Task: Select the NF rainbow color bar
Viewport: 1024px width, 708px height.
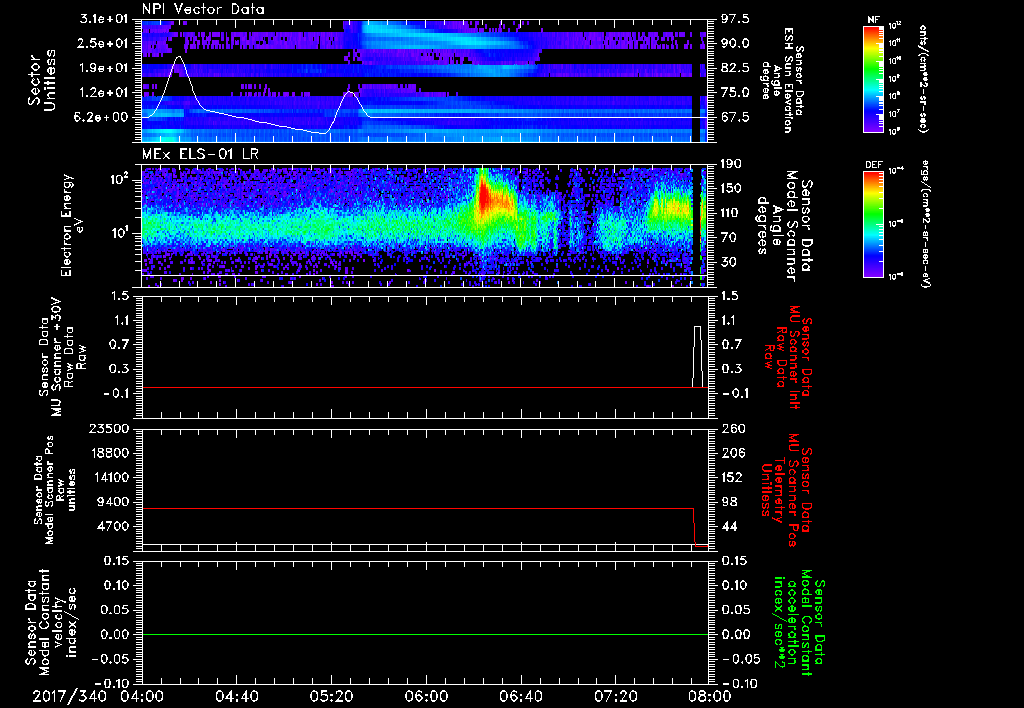Action: 874,78
